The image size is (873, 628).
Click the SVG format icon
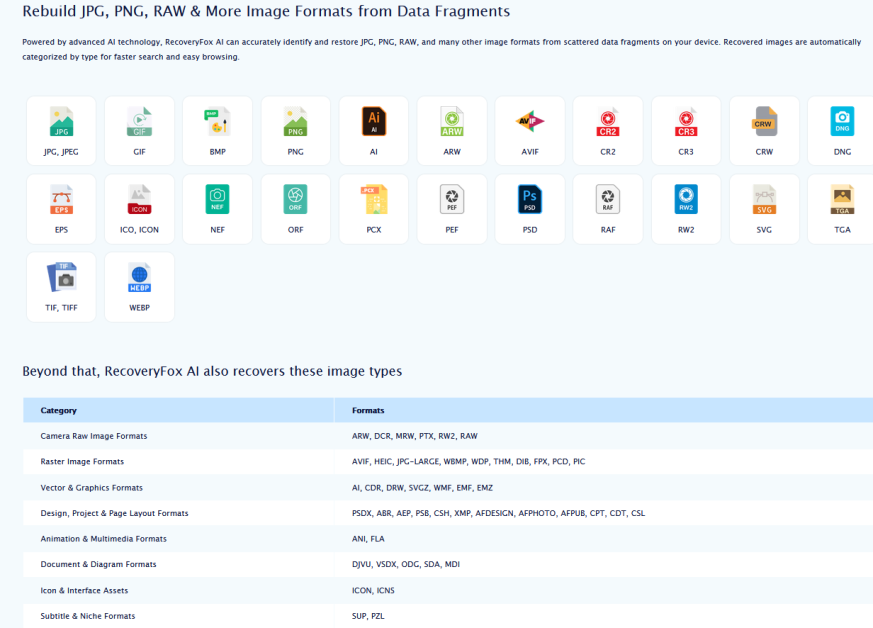(764, 199)
